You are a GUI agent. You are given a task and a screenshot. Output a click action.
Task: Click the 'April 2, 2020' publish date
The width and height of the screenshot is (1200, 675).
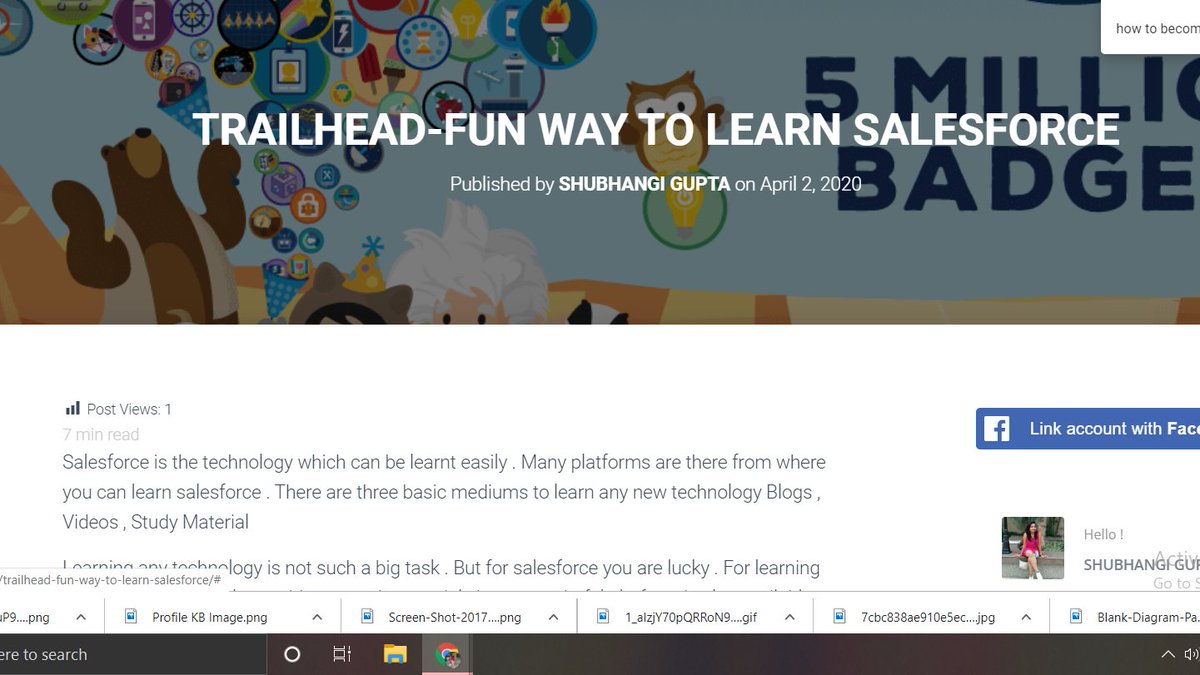click(811, 184)
